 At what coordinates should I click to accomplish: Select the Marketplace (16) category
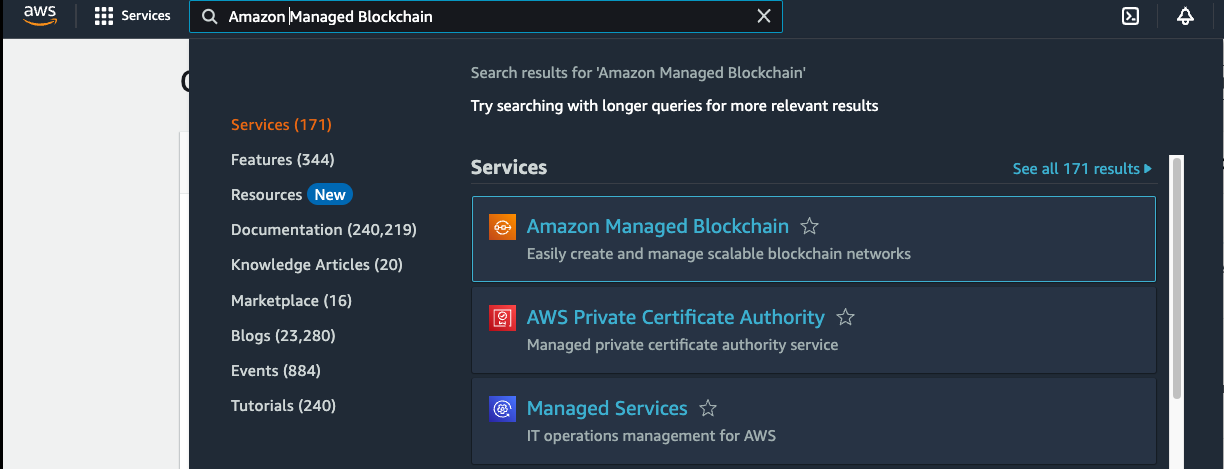pyautogui.click(x=291, y=300)
